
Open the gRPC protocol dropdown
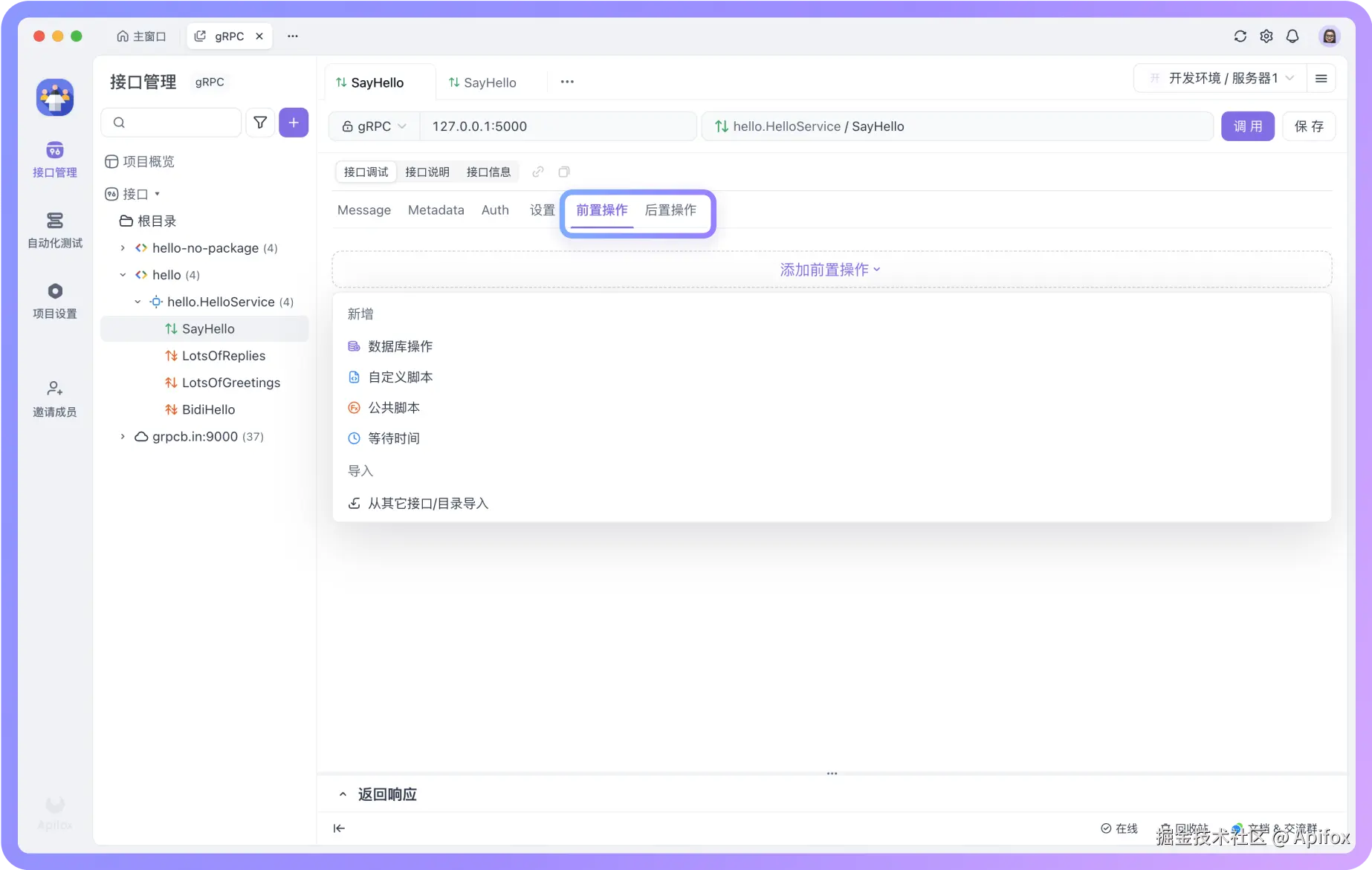point(374,126)
